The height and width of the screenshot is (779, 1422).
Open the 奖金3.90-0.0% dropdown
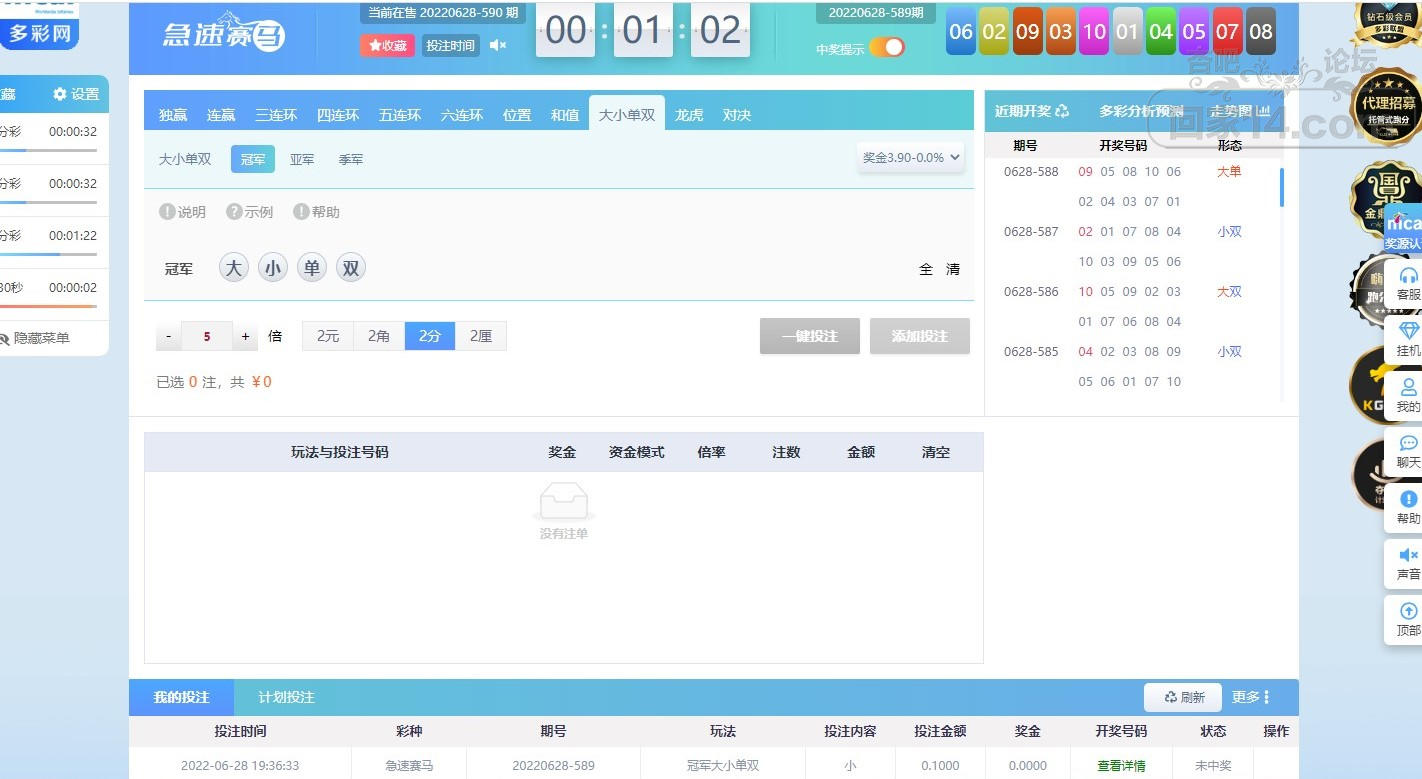tap(911, 157)
